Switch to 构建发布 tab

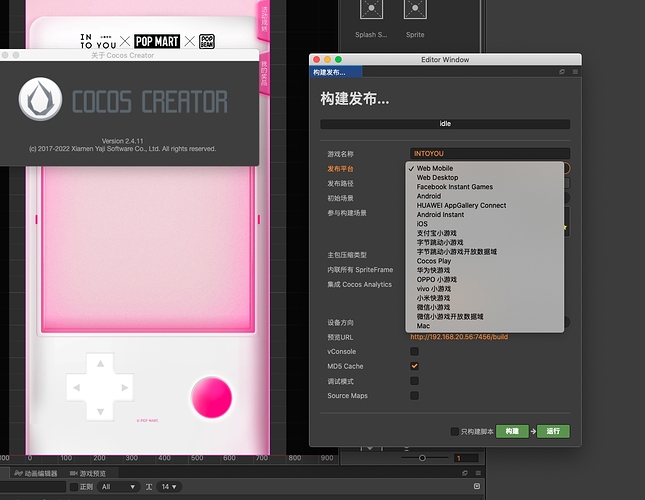[x=335, y=72]
